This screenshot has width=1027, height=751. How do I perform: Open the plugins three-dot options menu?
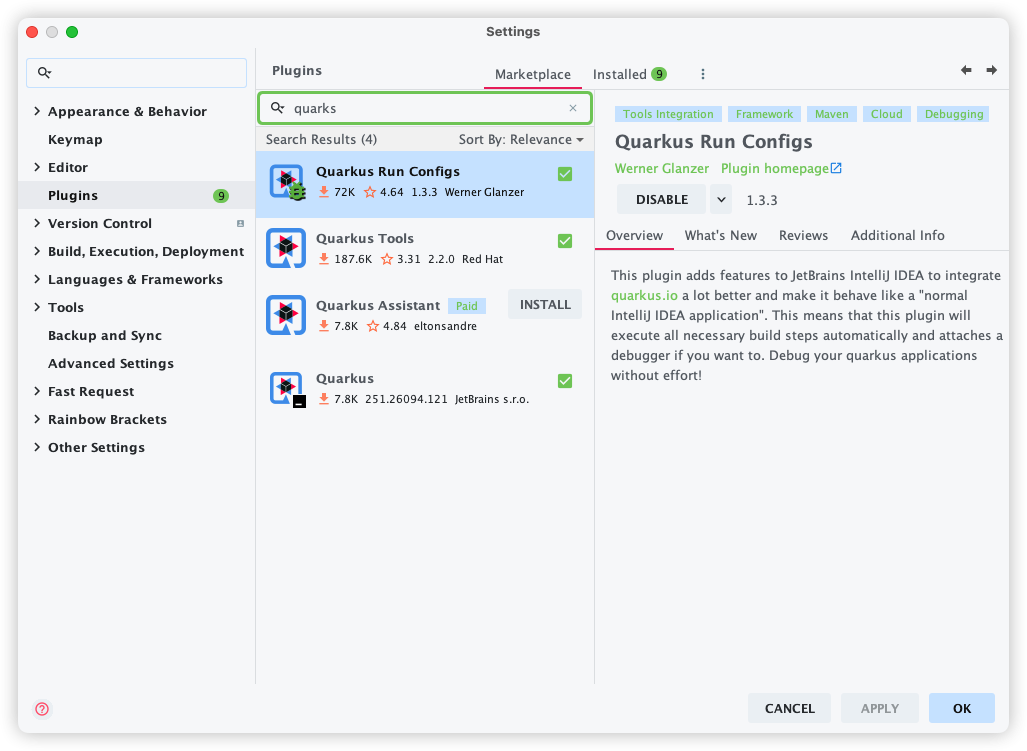(x=703, y=74)
